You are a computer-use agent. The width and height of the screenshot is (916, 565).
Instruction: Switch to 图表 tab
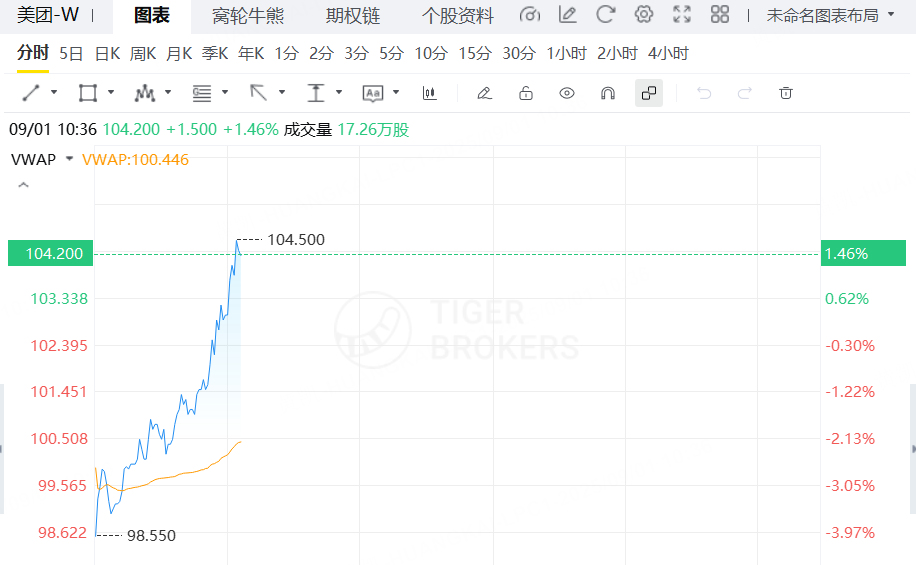click(152, 16)
